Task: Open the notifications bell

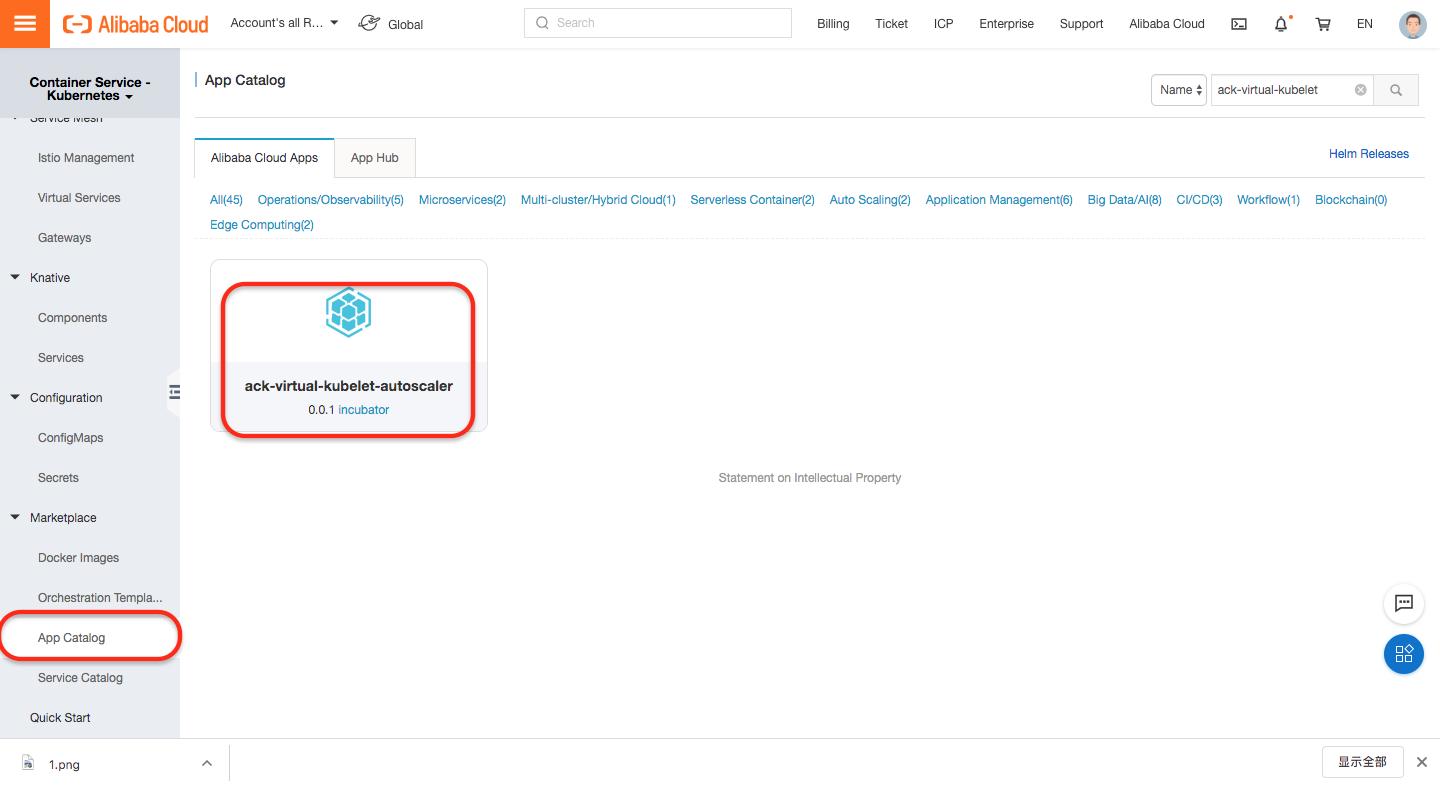Action: click(1281, 24)
